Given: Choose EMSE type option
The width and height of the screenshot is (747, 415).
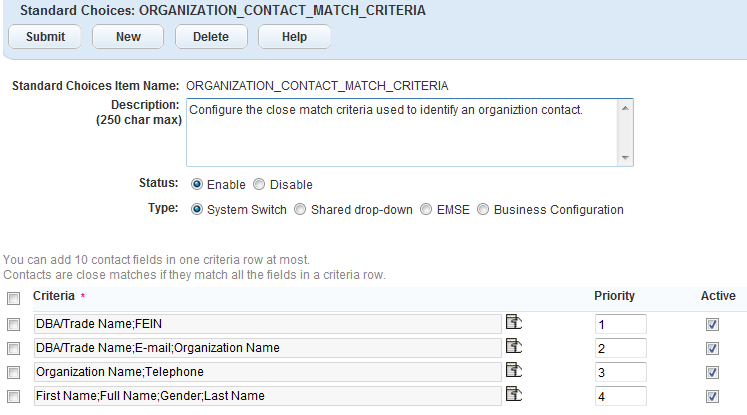Looking at the screenshot, I should pos(427,210).
